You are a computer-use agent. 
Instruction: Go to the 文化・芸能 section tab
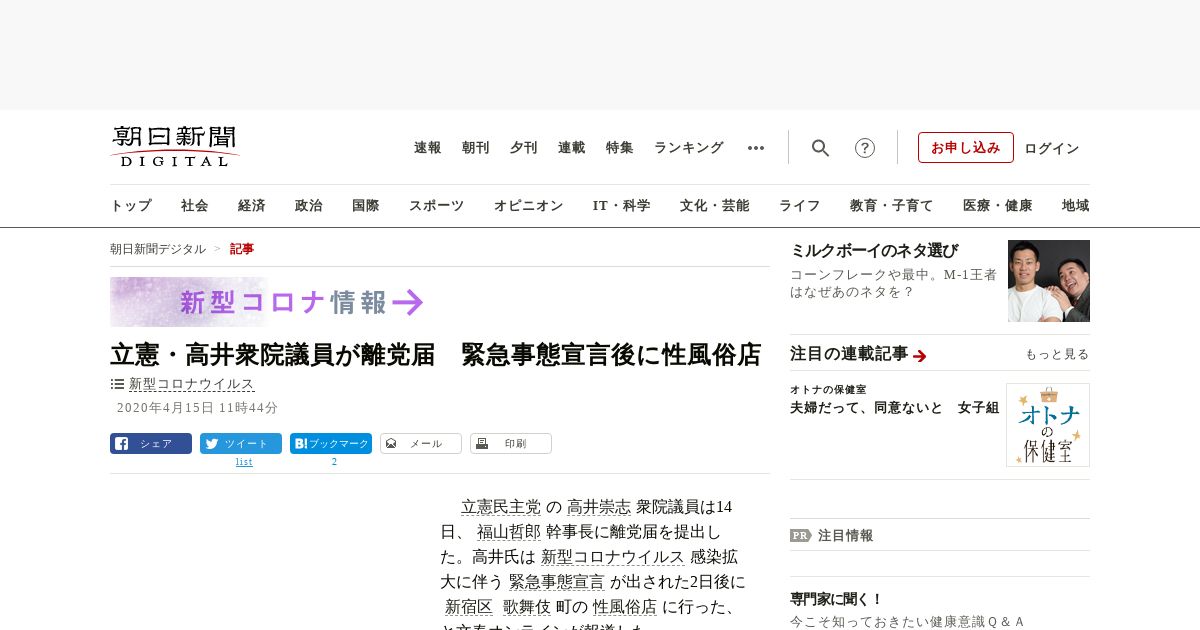[715, 206]
